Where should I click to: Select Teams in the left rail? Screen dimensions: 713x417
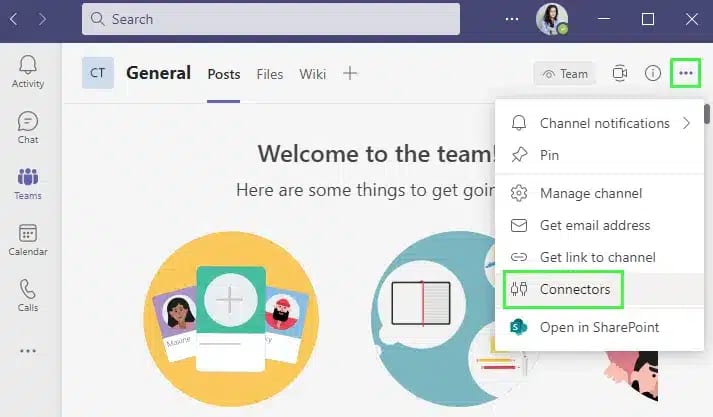tap(28, 184)
